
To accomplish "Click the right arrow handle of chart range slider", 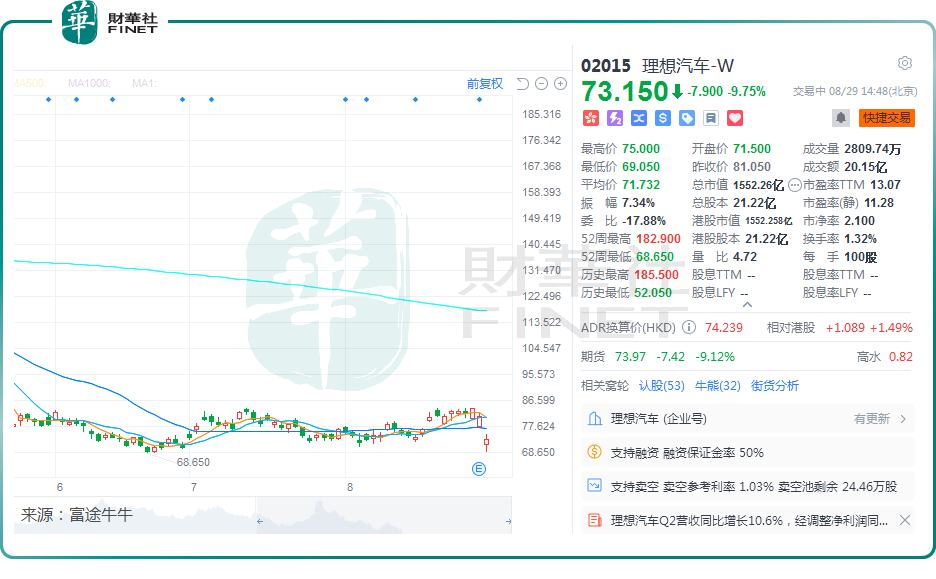I will 508,521.
